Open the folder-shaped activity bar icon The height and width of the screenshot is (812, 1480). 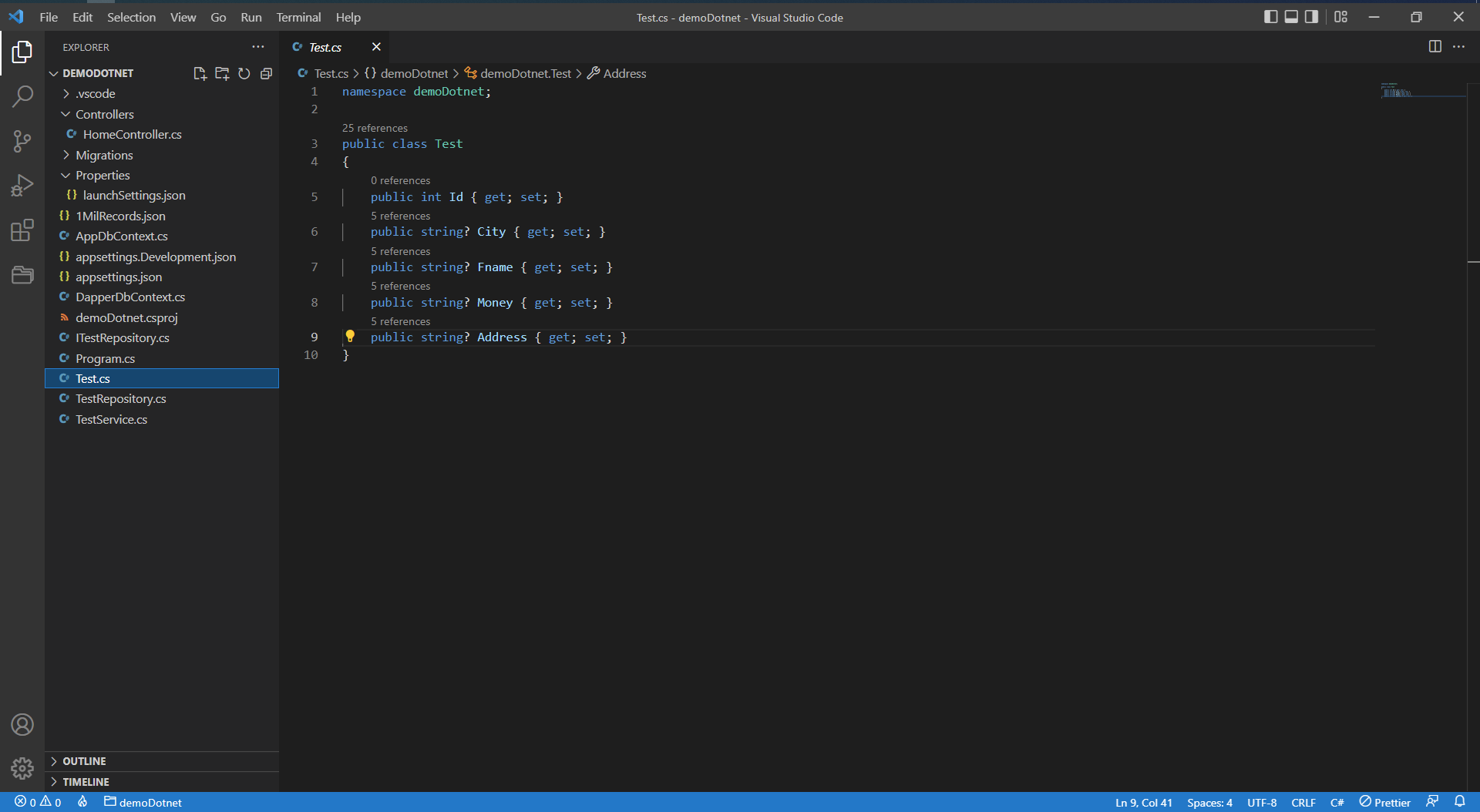pyautogui.click(x=22, y=274)
